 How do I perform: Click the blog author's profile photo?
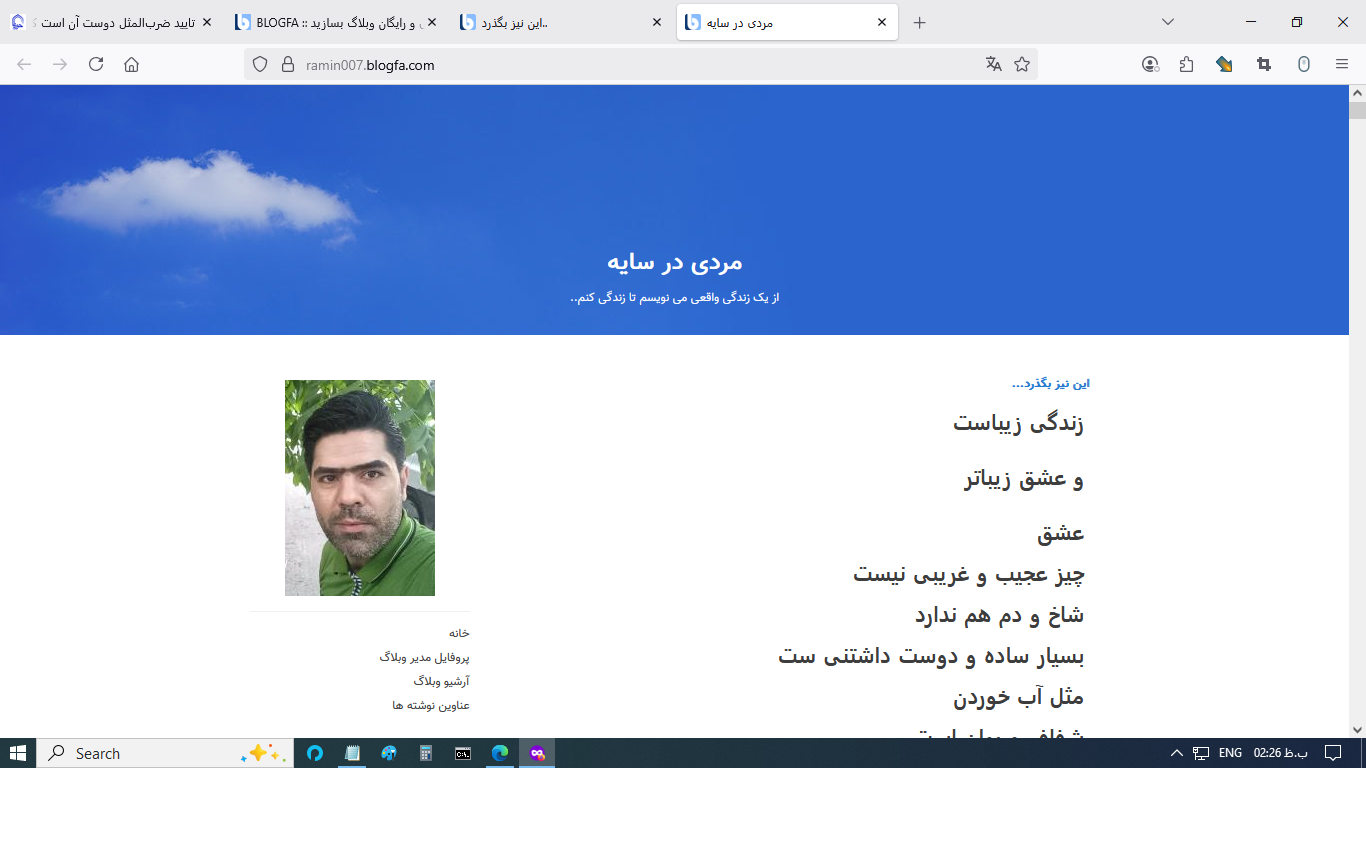(x=360, y=488)
